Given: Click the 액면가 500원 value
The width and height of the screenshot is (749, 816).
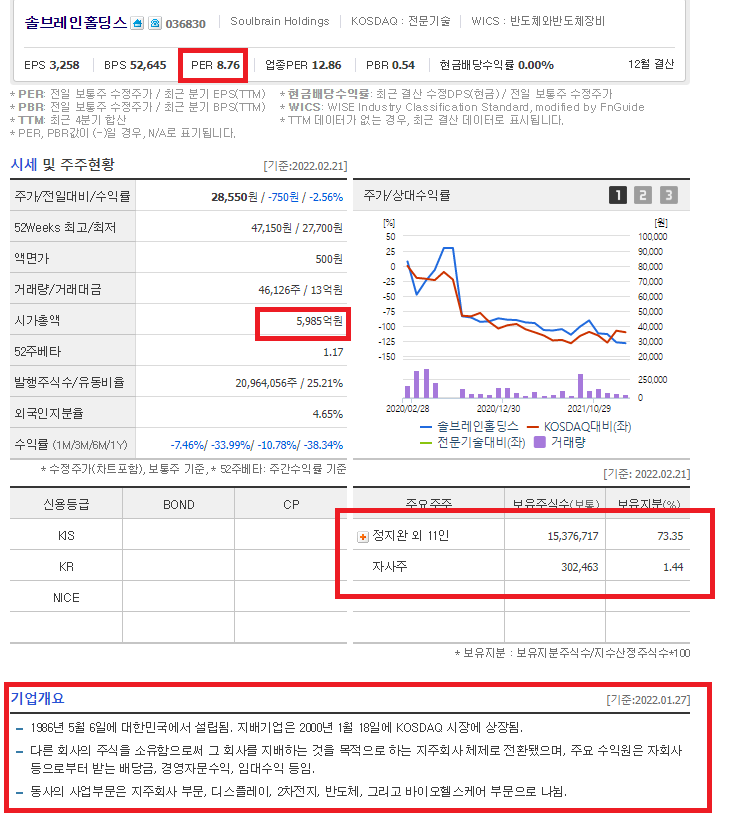Looking at the screenshot, I should 329,259.
